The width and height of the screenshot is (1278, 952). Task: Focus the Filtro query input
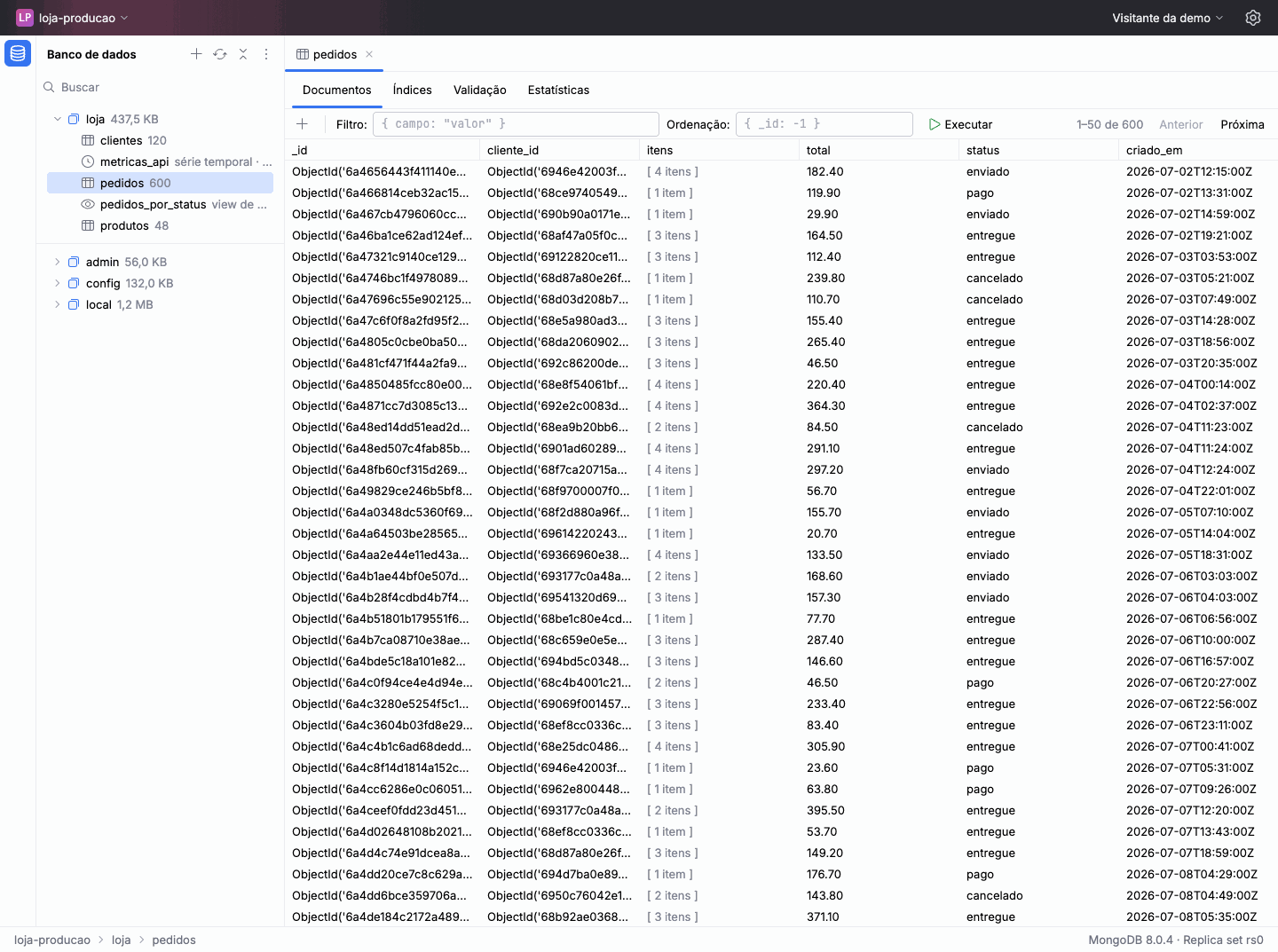pyautogui.click(x=516, y=124)
